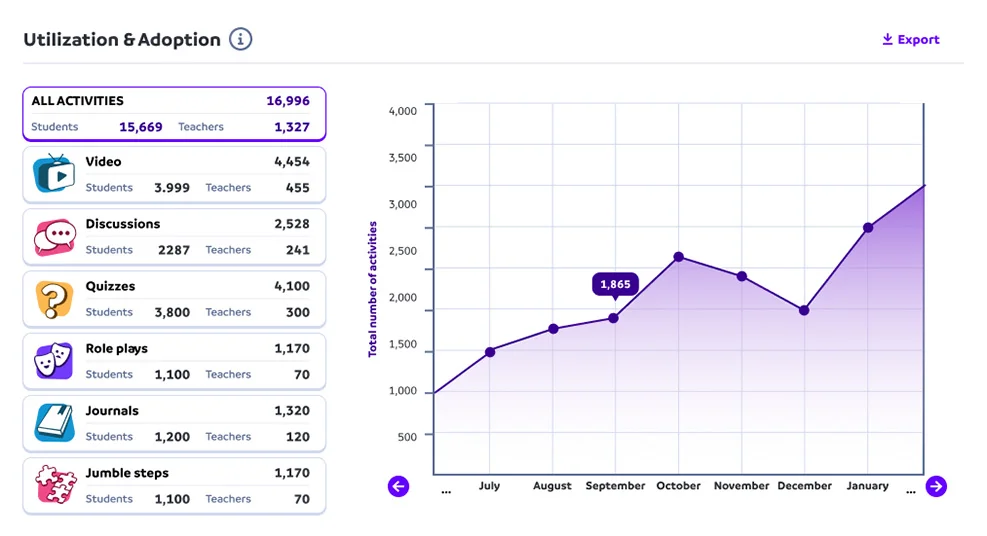Go to previous months with left arrow
The height and width of the screenshot is (536, 987).
[399, 487]
